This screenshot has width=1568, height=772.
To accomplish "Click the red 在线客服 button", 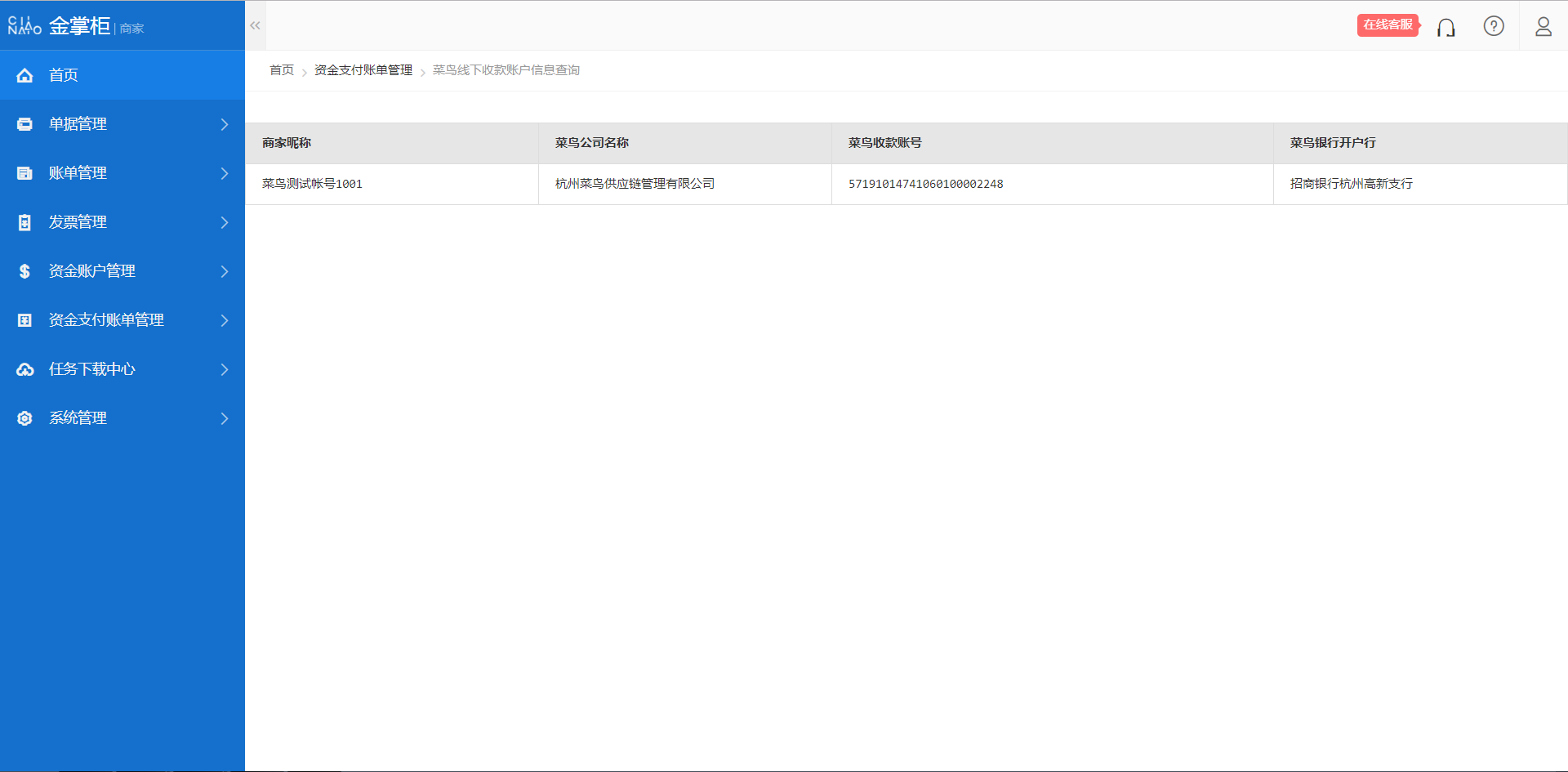I will coord(1388,25).
